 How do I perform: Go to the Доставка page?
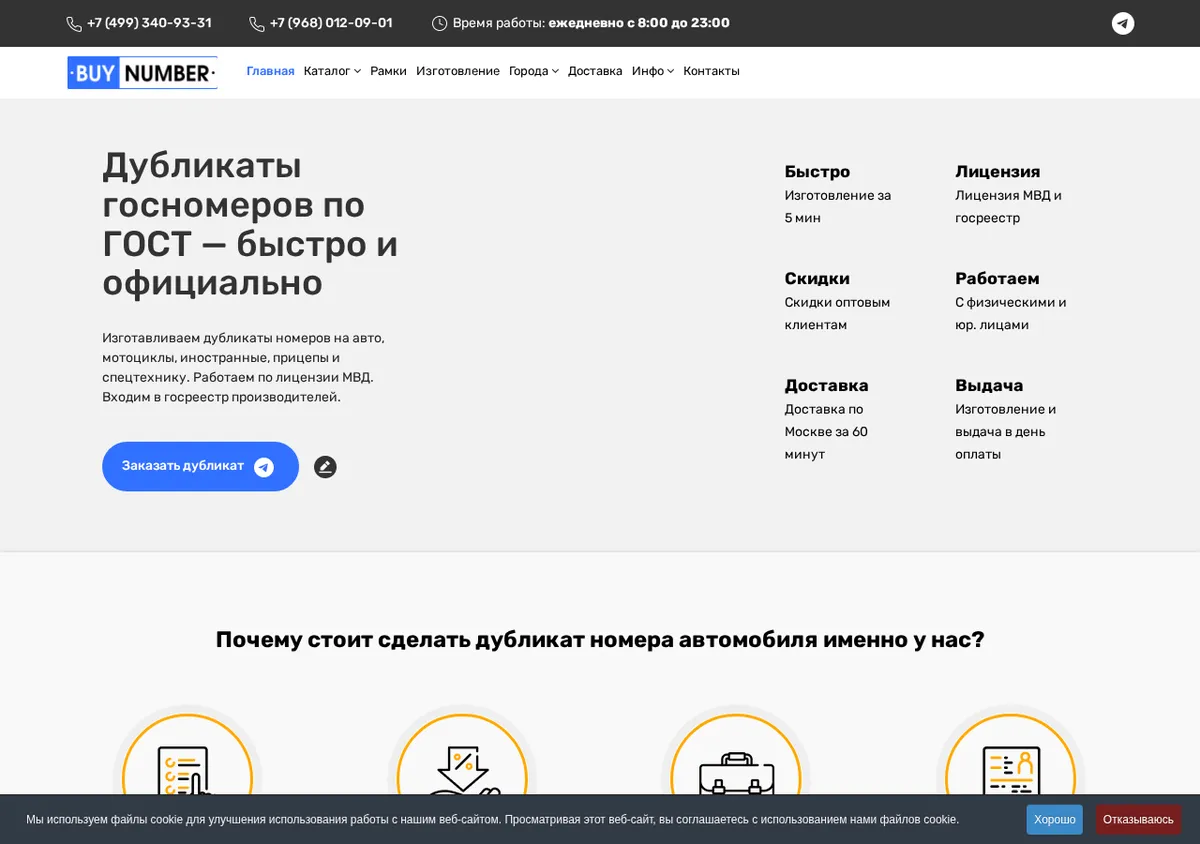(595, 71)
